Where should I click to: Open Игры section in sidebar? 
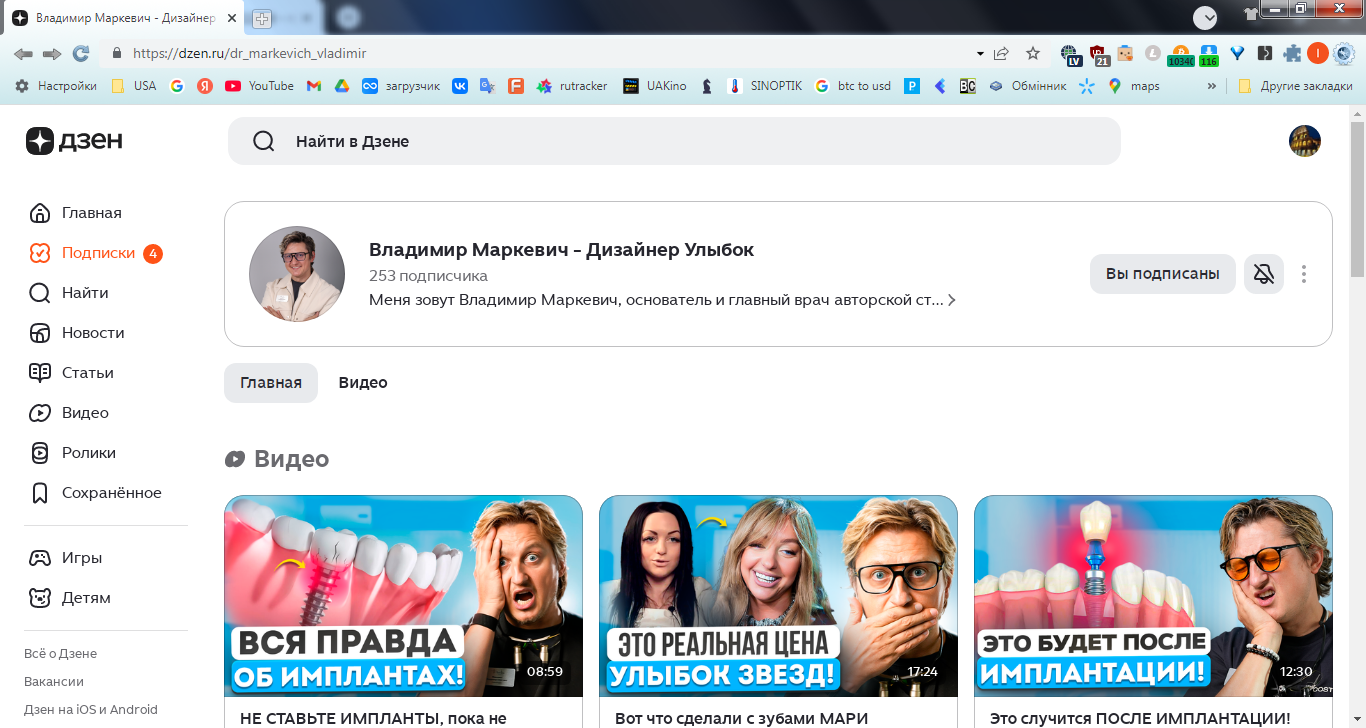(66, 558)
